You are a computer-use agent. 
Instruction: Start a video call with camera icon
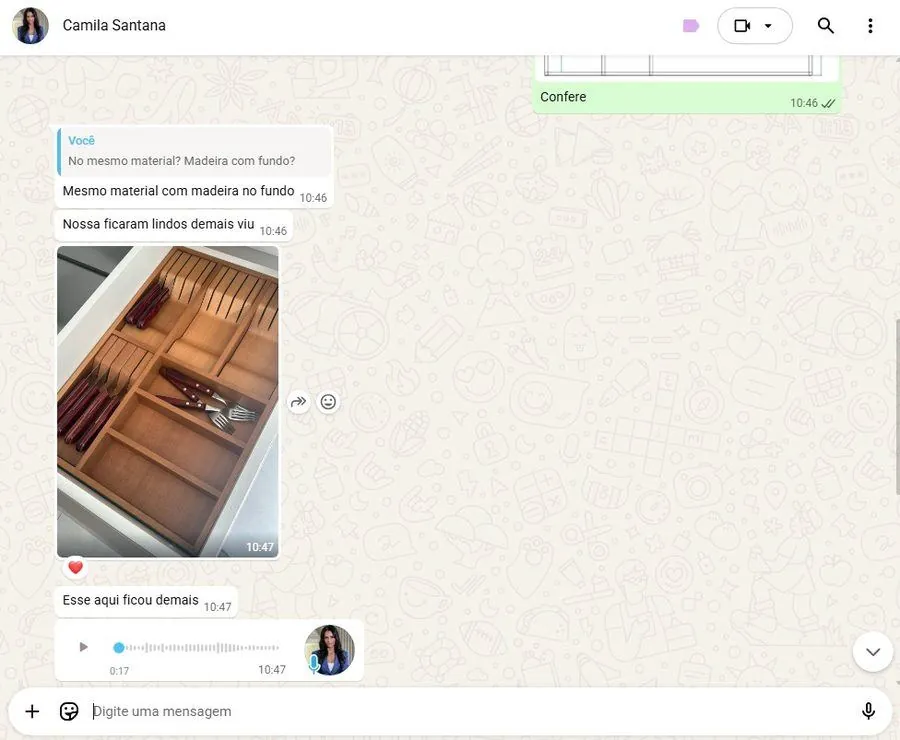pos(742,26)
